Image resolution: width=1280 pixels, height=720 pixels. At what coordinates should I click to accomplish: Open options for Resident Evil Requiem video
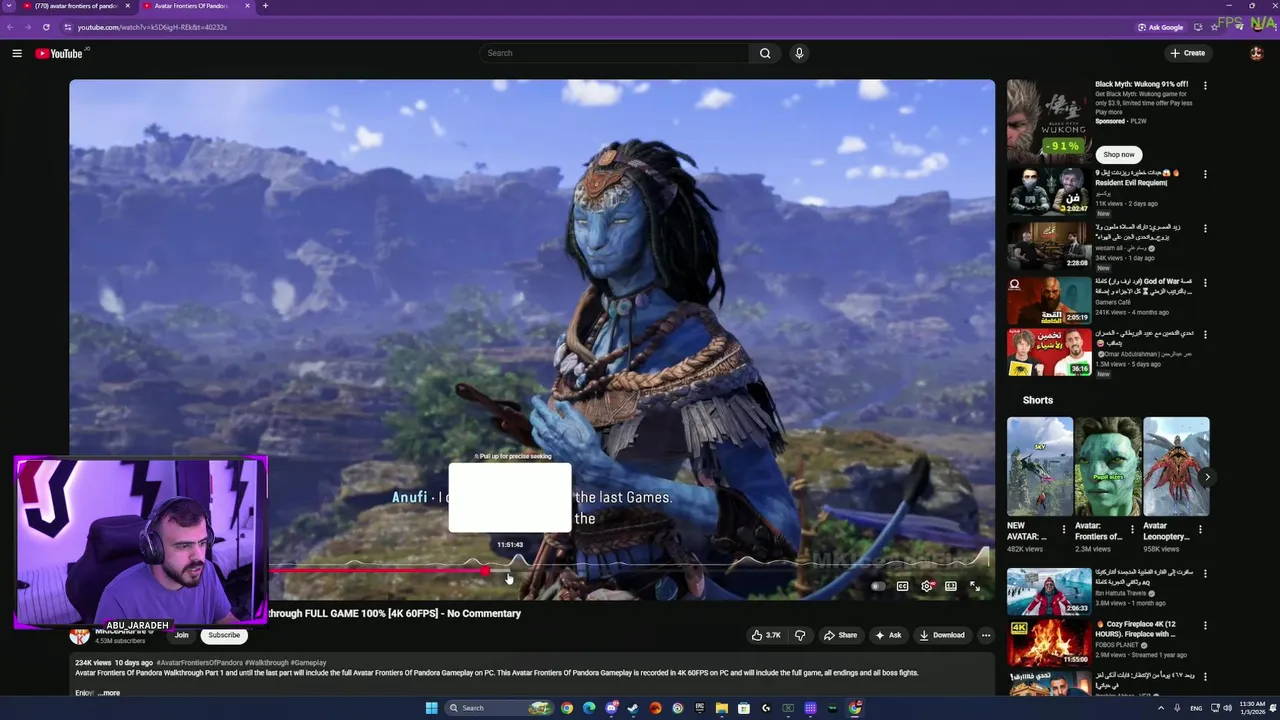[x=1205, y=174]
